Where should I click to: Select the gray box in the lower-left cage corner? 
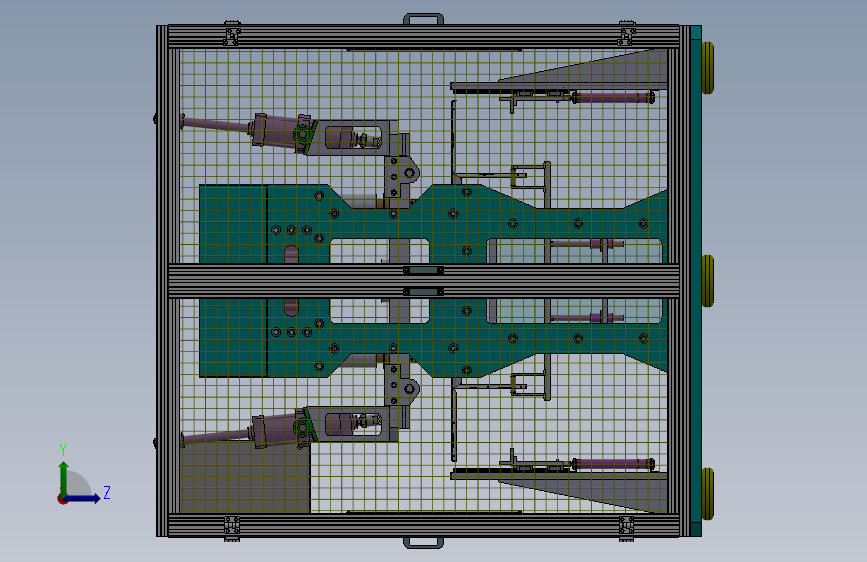pos(245,477)
